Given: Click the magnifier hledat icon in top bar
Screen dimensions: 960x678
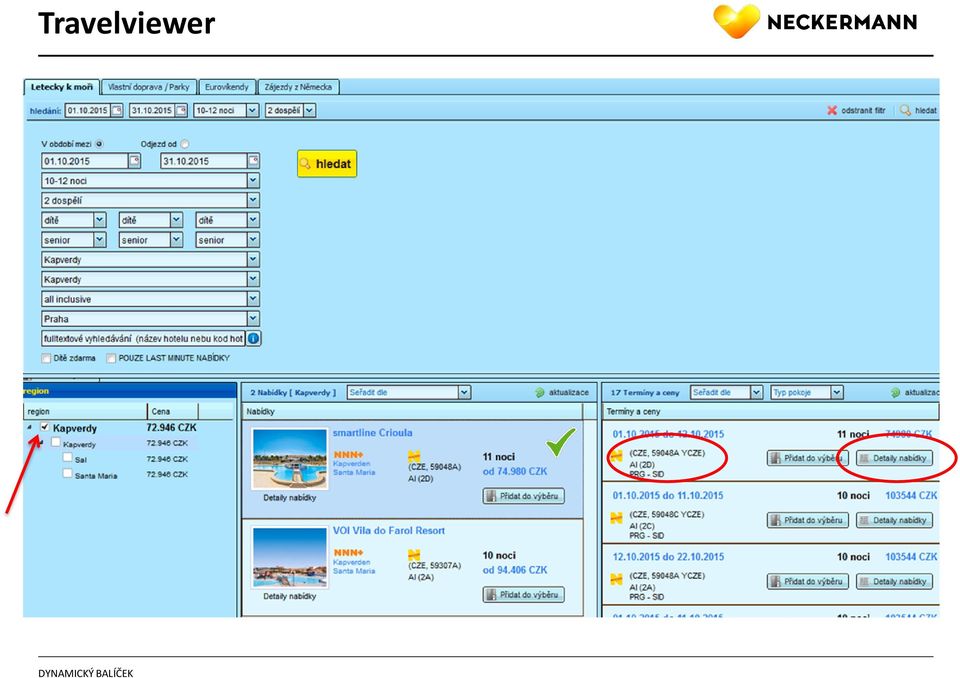Looking at the screenshot, I should [x=905, y=110].
